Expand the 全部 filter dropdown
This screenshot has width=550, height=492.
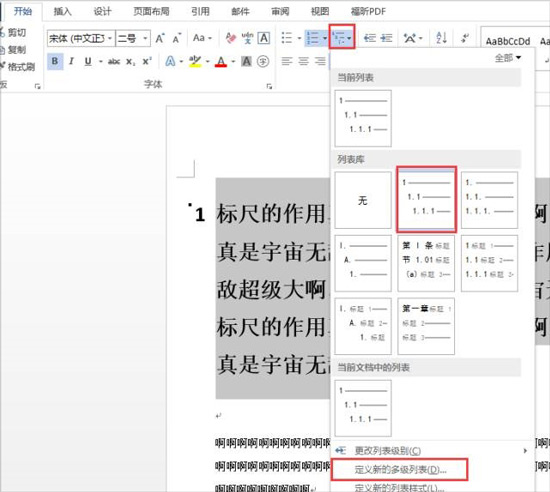click(508, 58)
